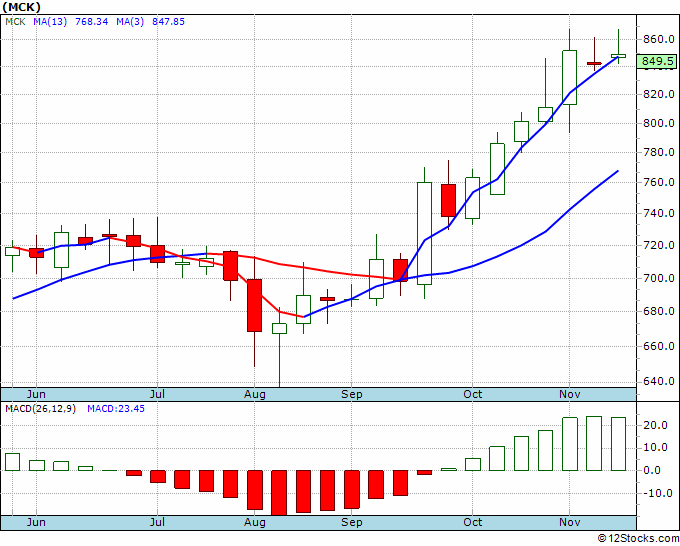Screen dimensions: 680x546
Task: Open the ©12Stocks.com credit link
Action: click(x=638, y=538)
